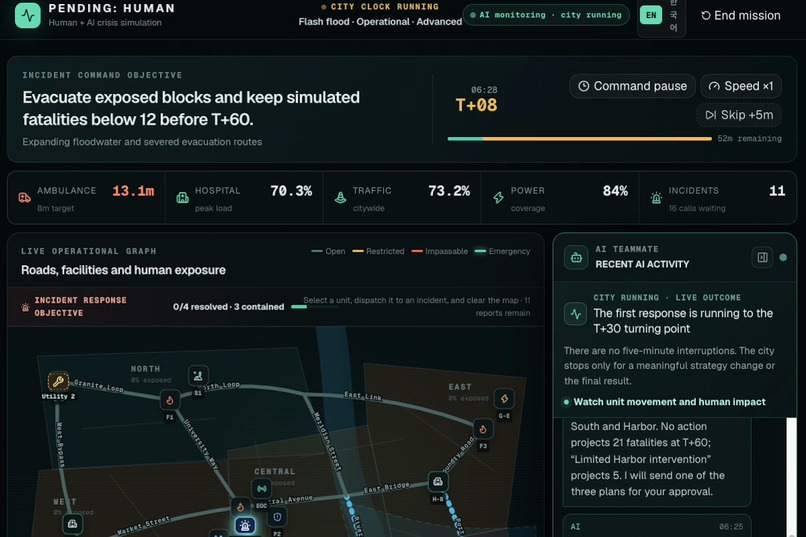806x537 pixels.
Task: Click the resolved incidents progress bar
Action: pyautogui.click(x=315, y=307)
